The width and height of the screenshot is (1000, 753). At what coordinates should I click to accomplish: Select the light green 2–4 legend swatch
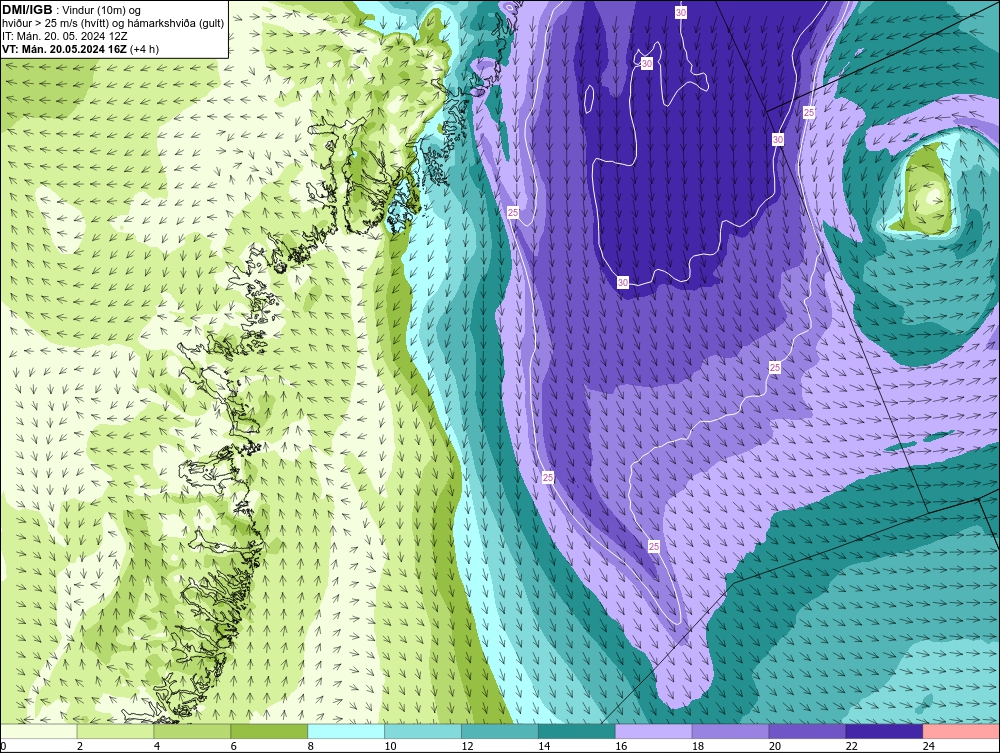[x=115, y=731]
